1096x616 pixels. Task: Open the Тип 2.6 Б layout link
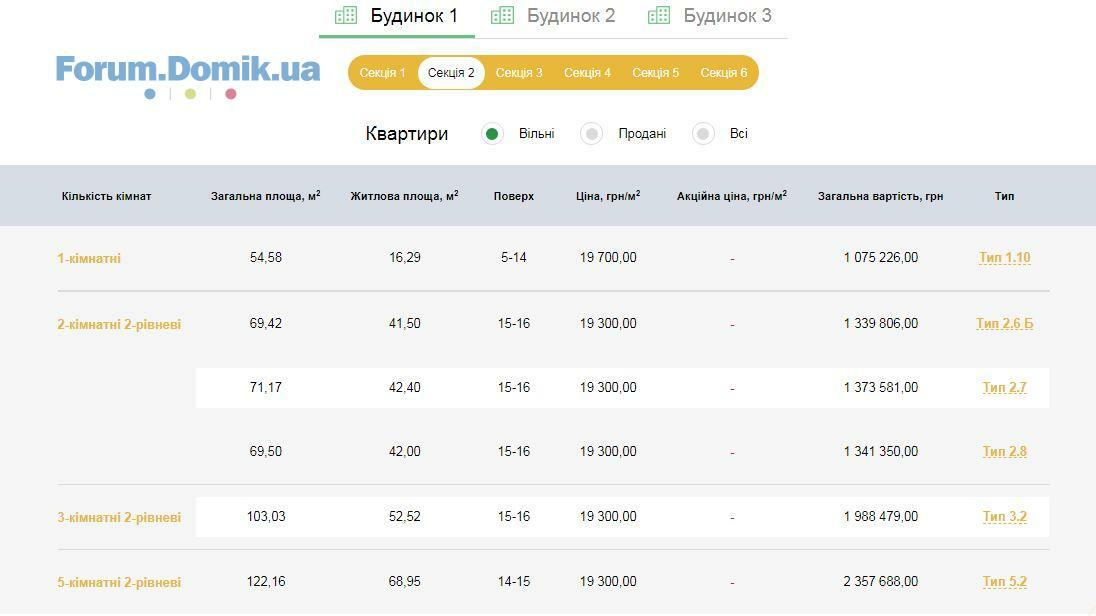[1004, 324]
